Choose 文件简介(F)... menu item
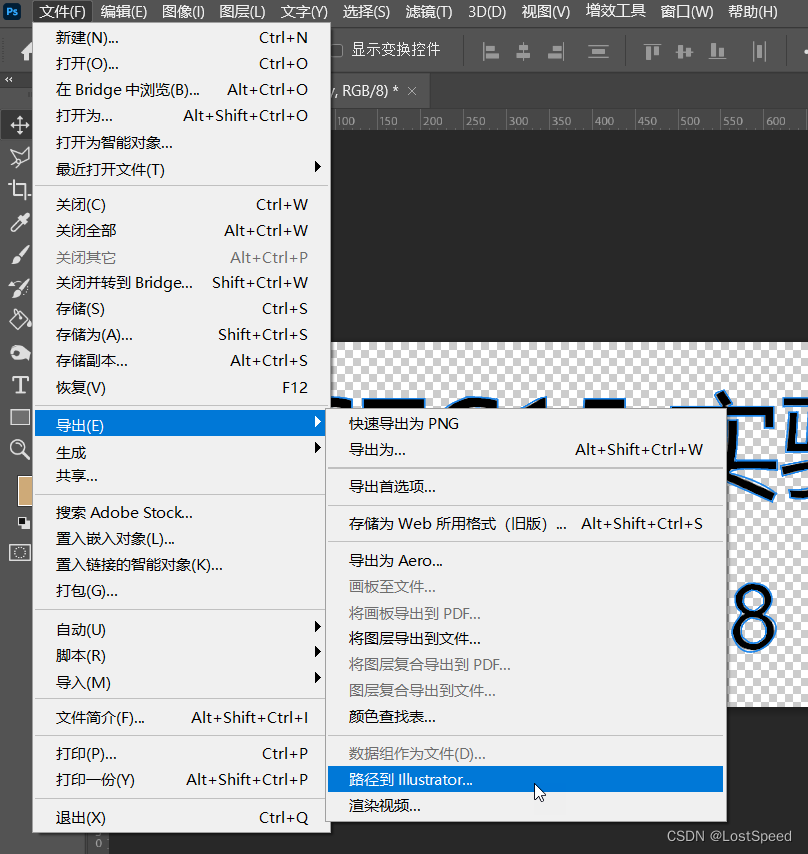 (180, 717)
